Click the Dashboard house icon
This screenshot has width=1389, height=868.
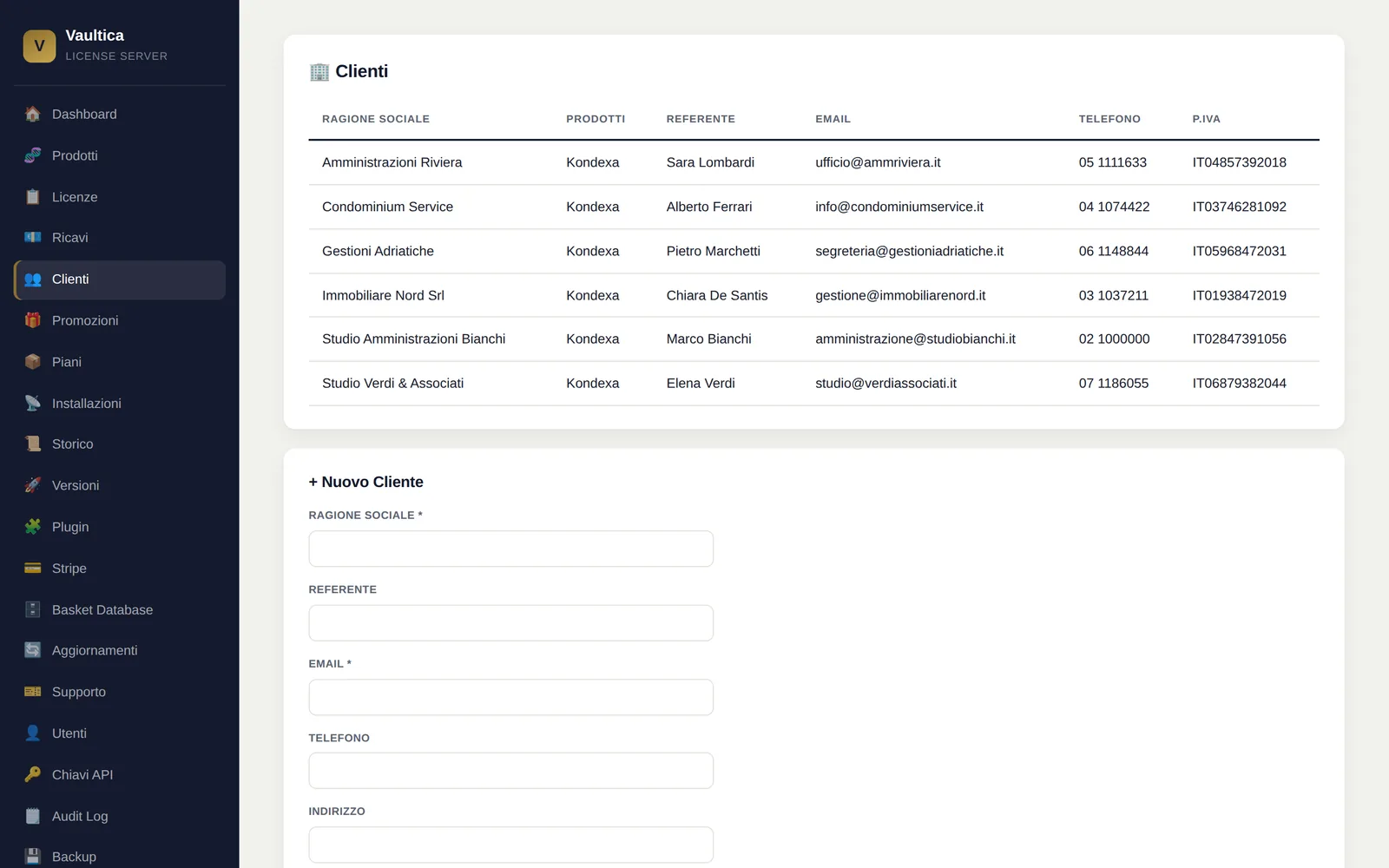(33, 115)
